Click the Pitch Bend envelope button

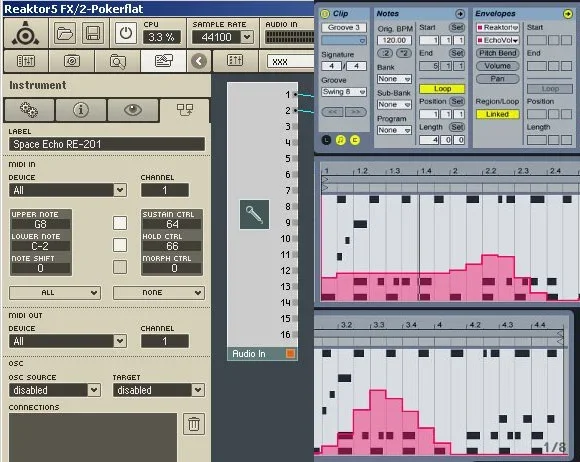click(498, 53)
